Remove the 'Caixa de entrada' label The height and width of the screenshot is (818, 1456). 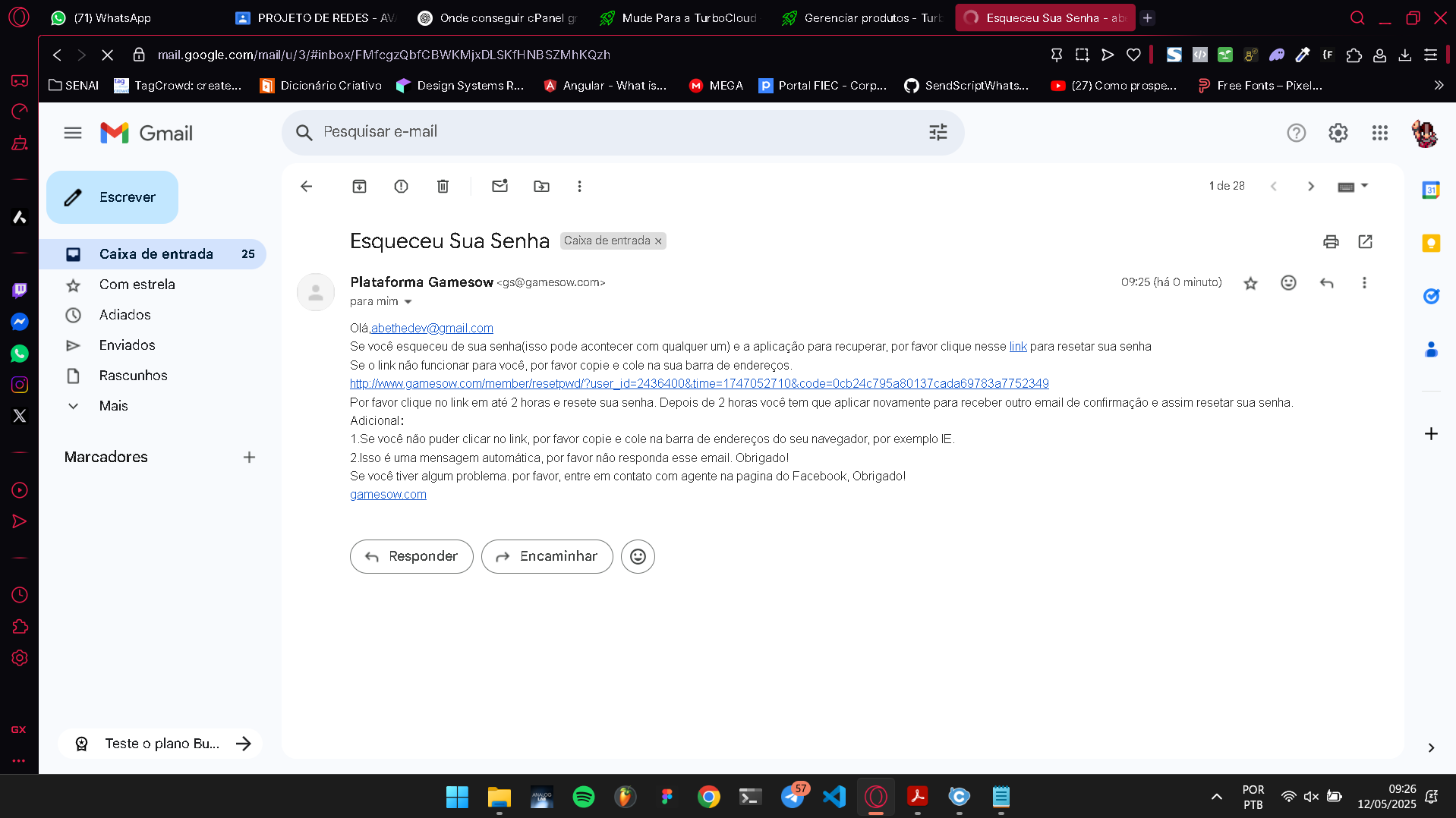click(x=658, y=241)
